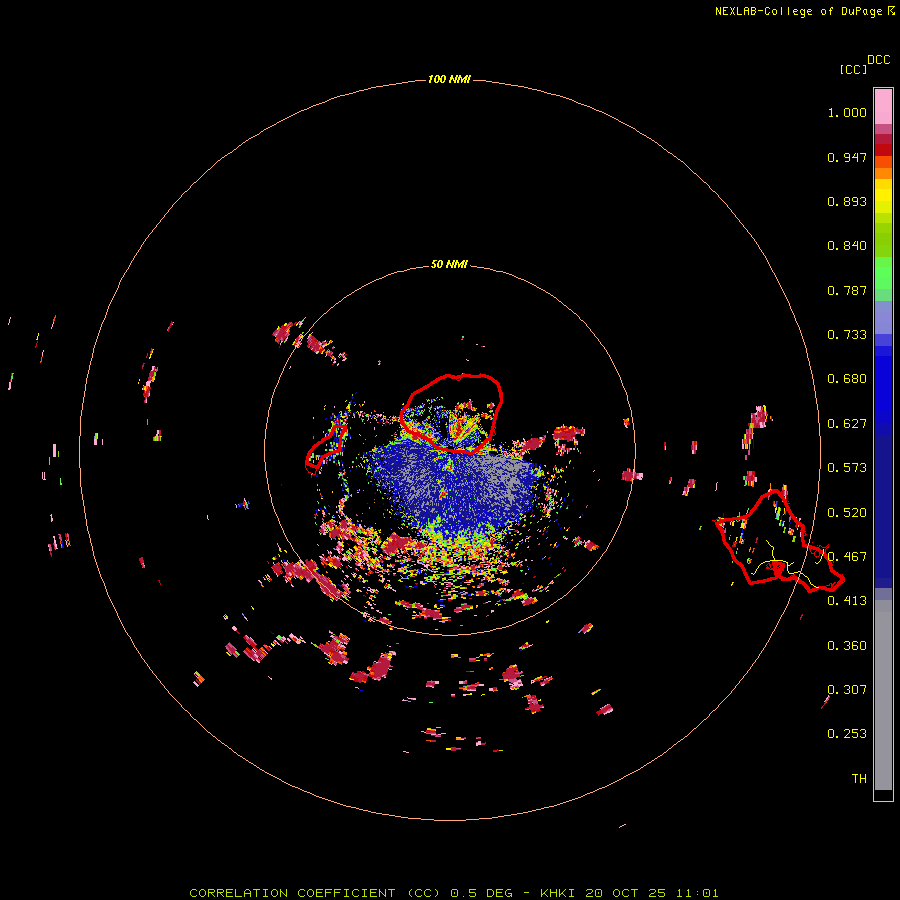The height and width of the screenshot is (900, 900).
Task: Click the 0.680 color scale value
Action: [847, 379]
